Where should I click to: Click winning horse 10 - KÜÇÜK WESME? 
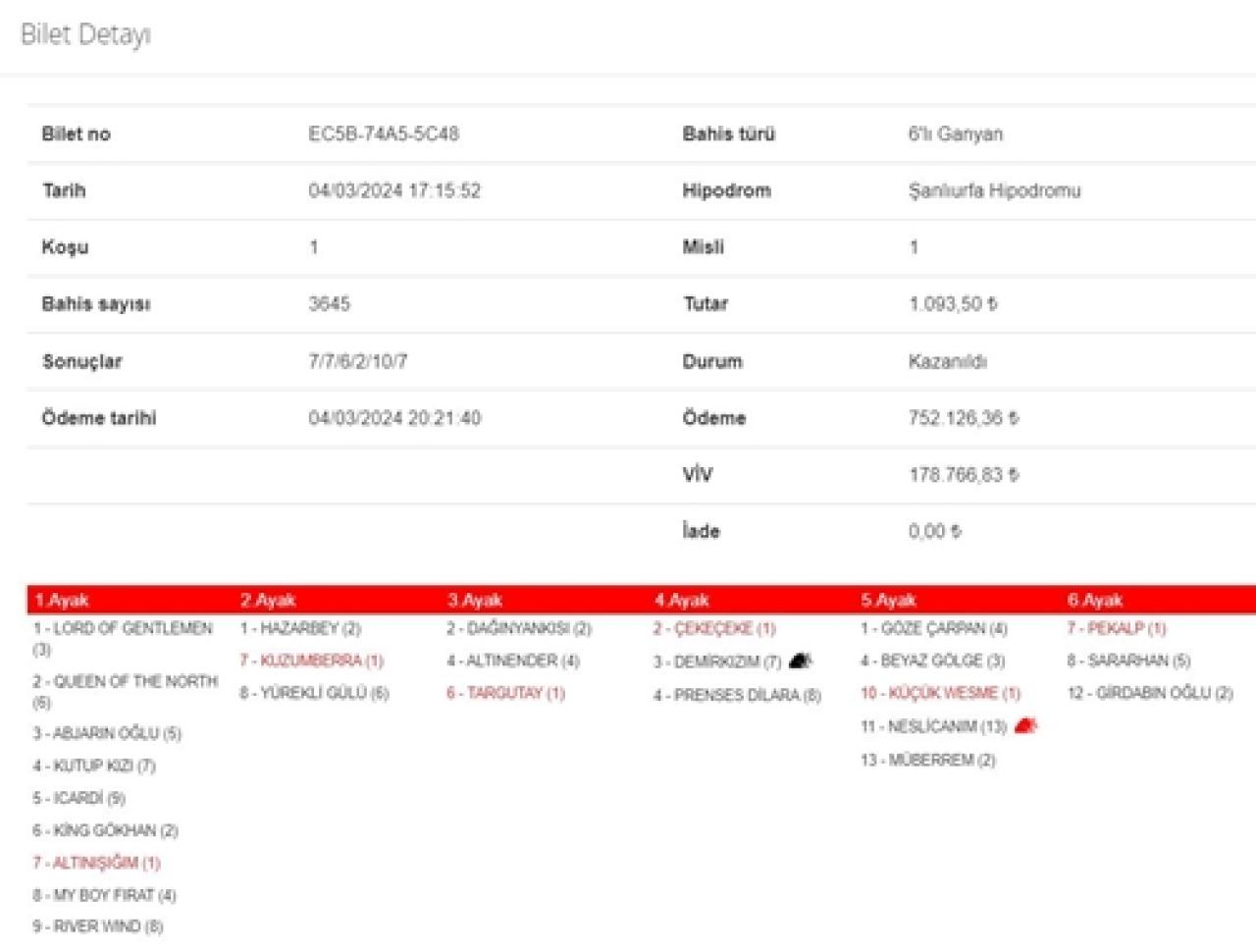click(940, 693)
